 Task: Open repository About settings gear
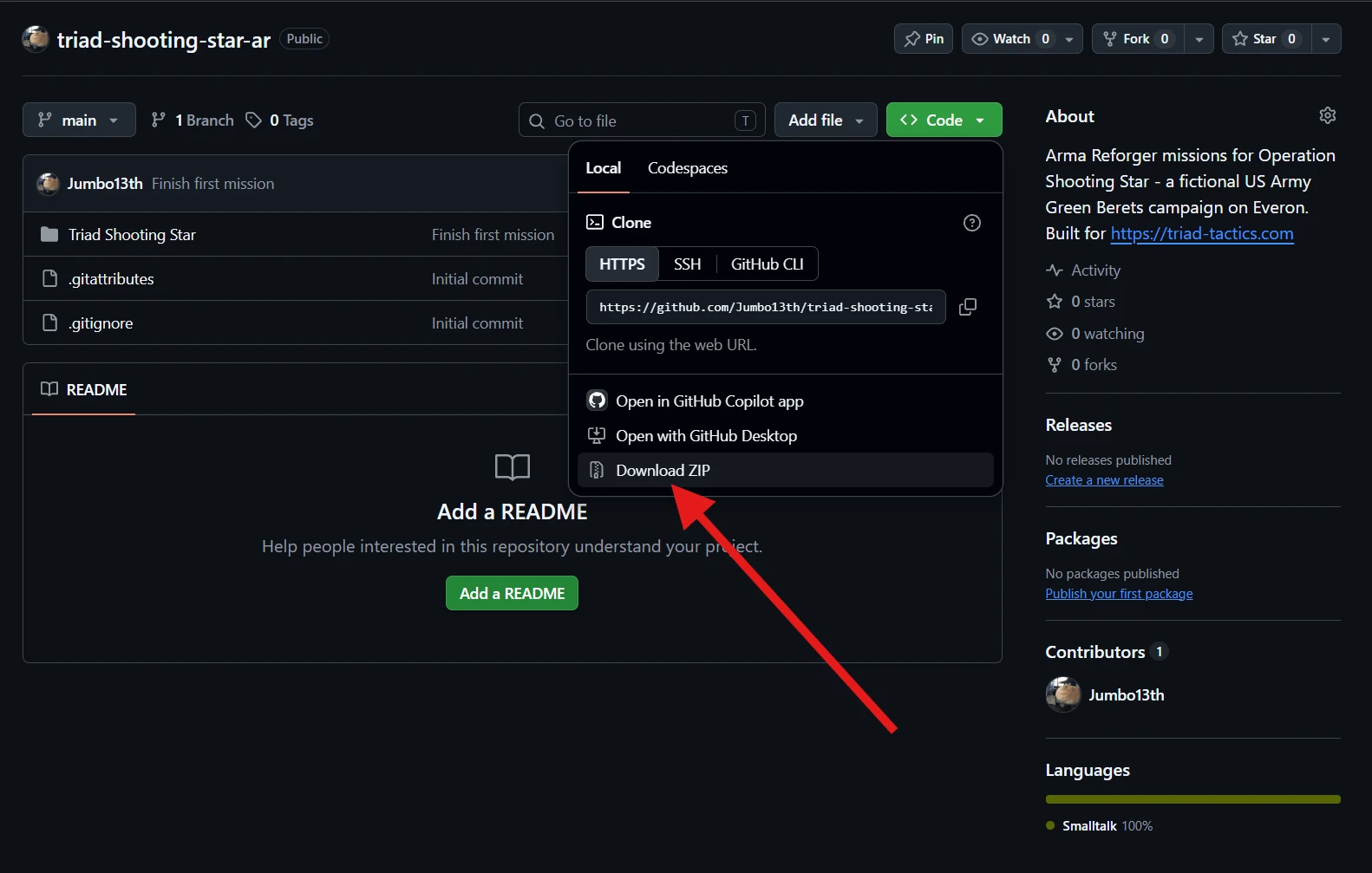(x=1328, y=115)
